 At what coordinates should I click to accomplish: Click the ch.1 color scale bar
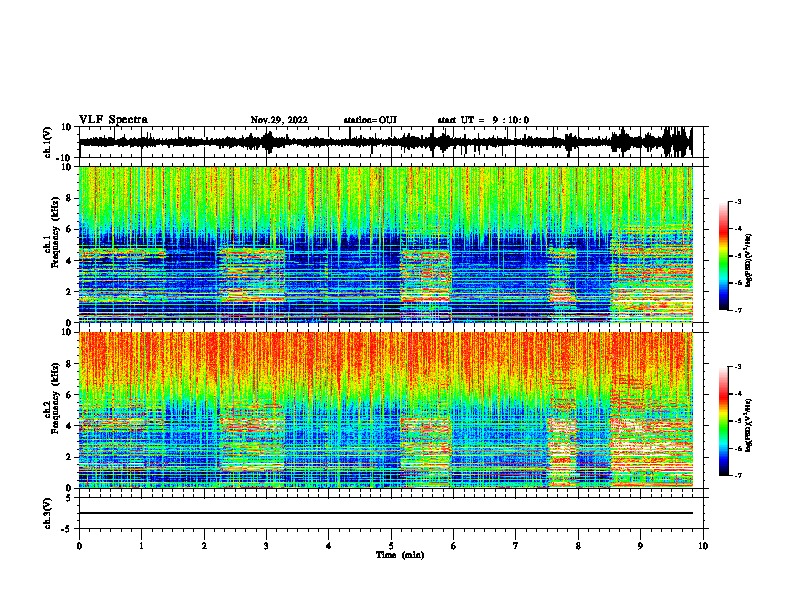click(724, 256)
